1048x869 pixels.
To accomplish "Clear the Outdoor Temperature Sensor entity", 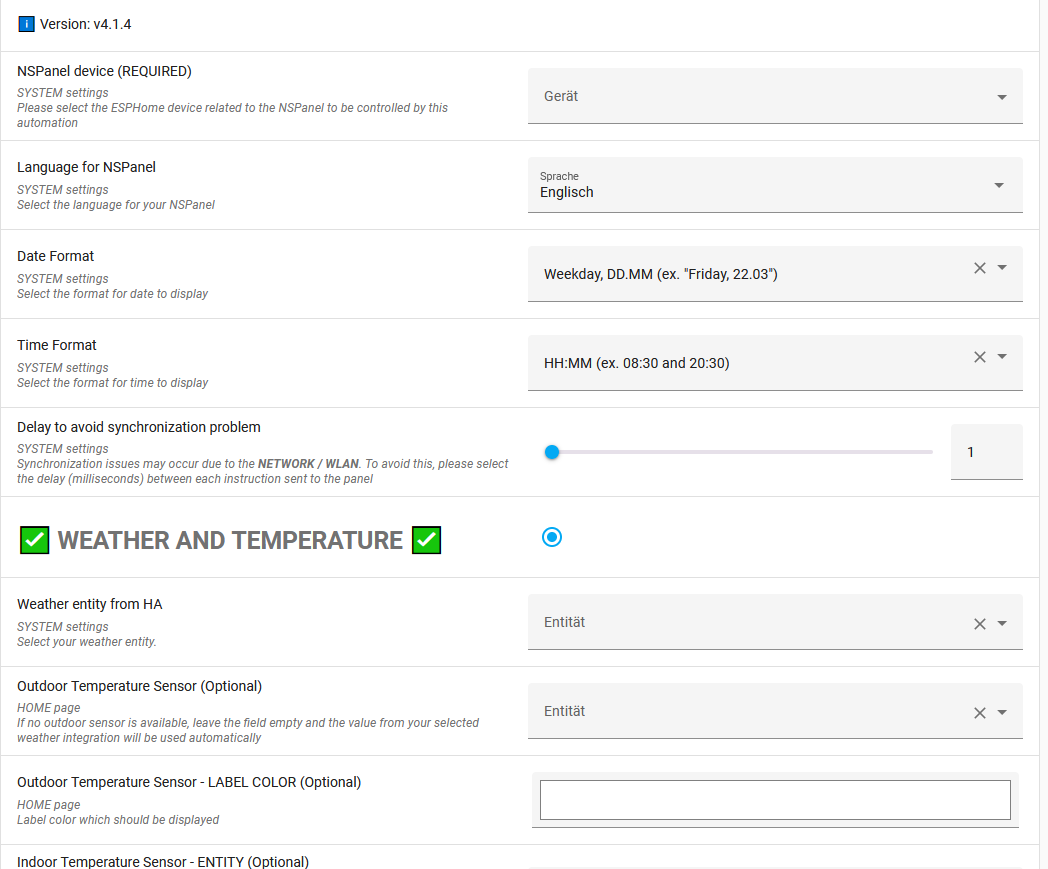I will click(980, 713).
